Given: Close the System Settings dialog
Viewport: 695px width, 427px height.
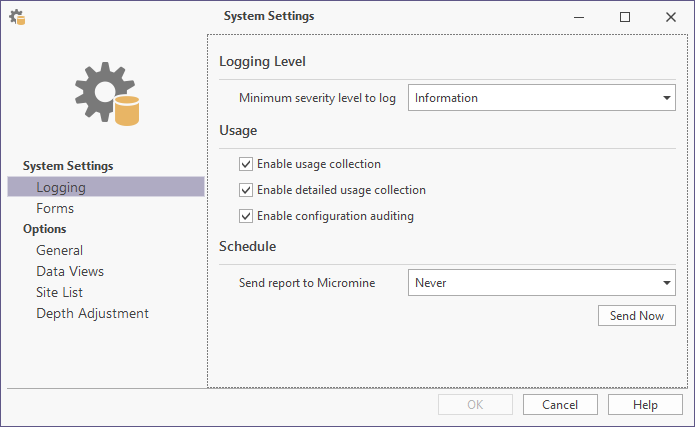Looking at the screenshot, I should click(671, 17).
